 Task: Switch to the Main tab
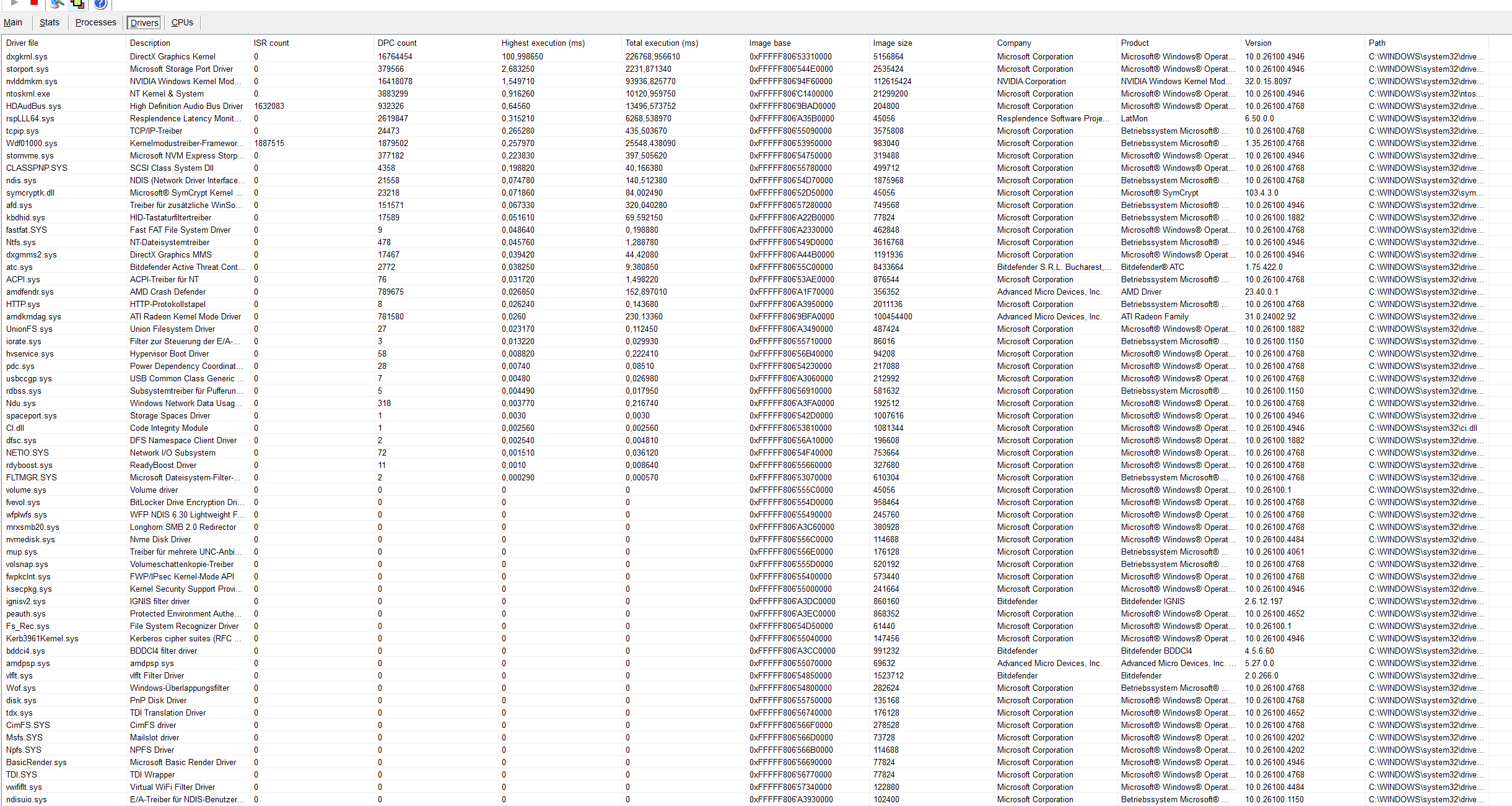point(13,22)
